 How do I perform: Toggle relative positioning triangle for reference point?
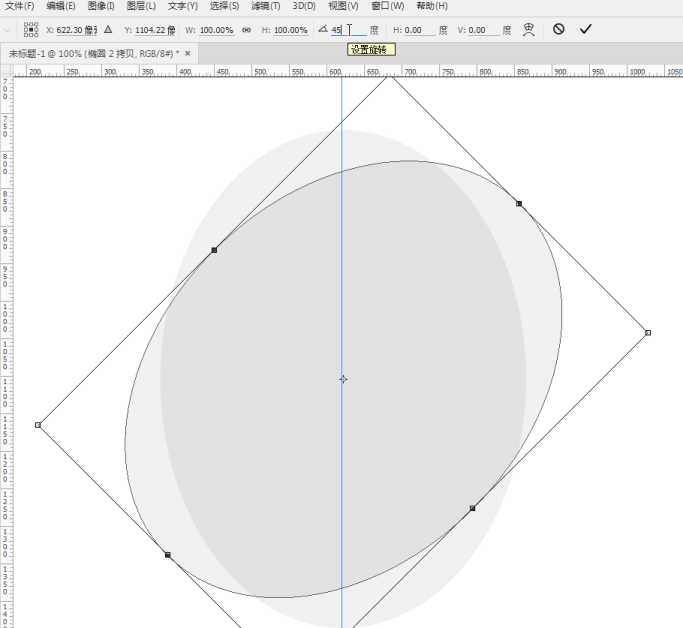click(108, 30)
